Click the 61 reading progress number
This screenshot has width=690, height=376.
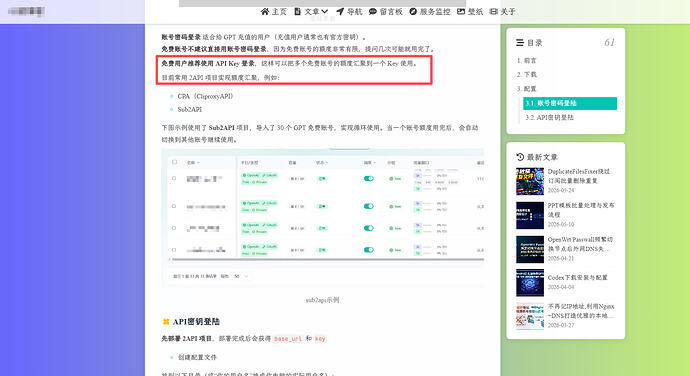tap(609, 42)
